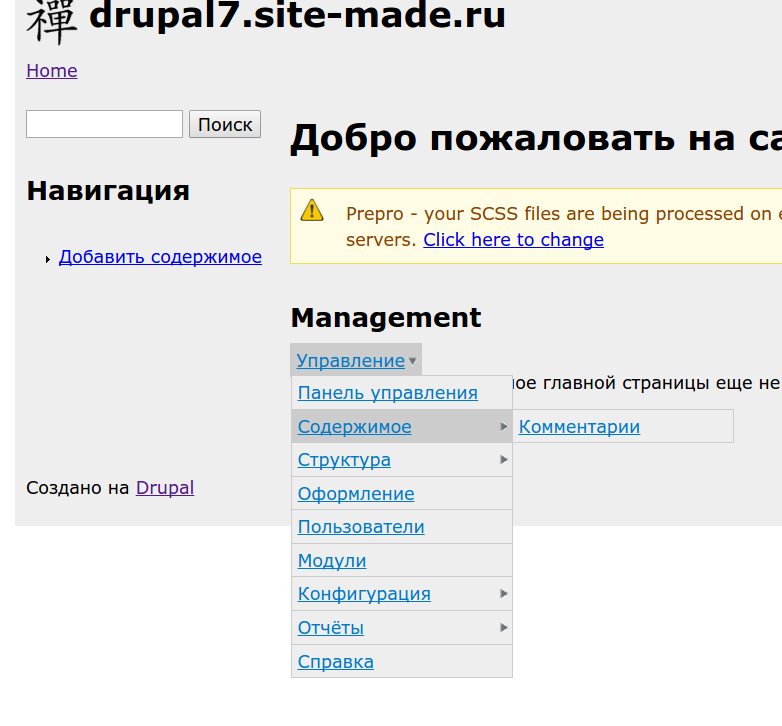Click the Создано на footer text
The width and height of the screenshot is (782, 726).
coord(78,488)
